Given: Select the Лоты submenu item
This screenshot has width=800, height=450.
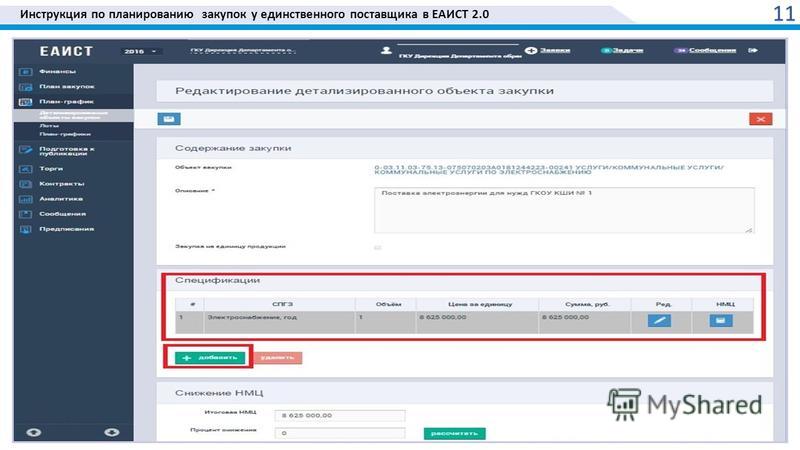Looking at the screenshot, I should coord(49,126).
